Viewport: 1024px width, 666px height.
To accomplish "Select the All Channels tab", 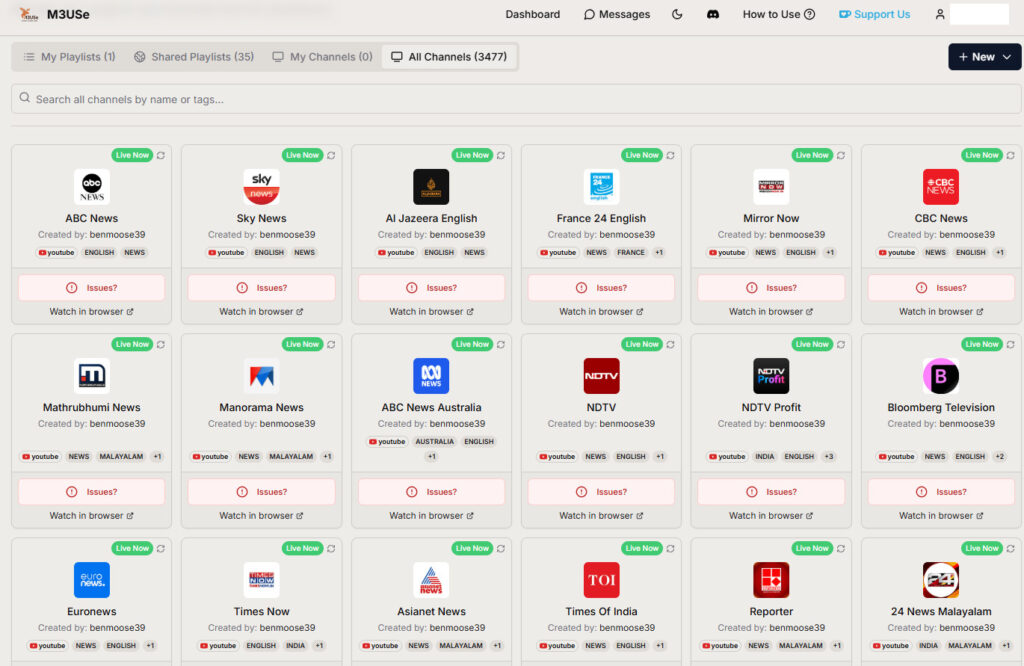I will tap(449, 57).
